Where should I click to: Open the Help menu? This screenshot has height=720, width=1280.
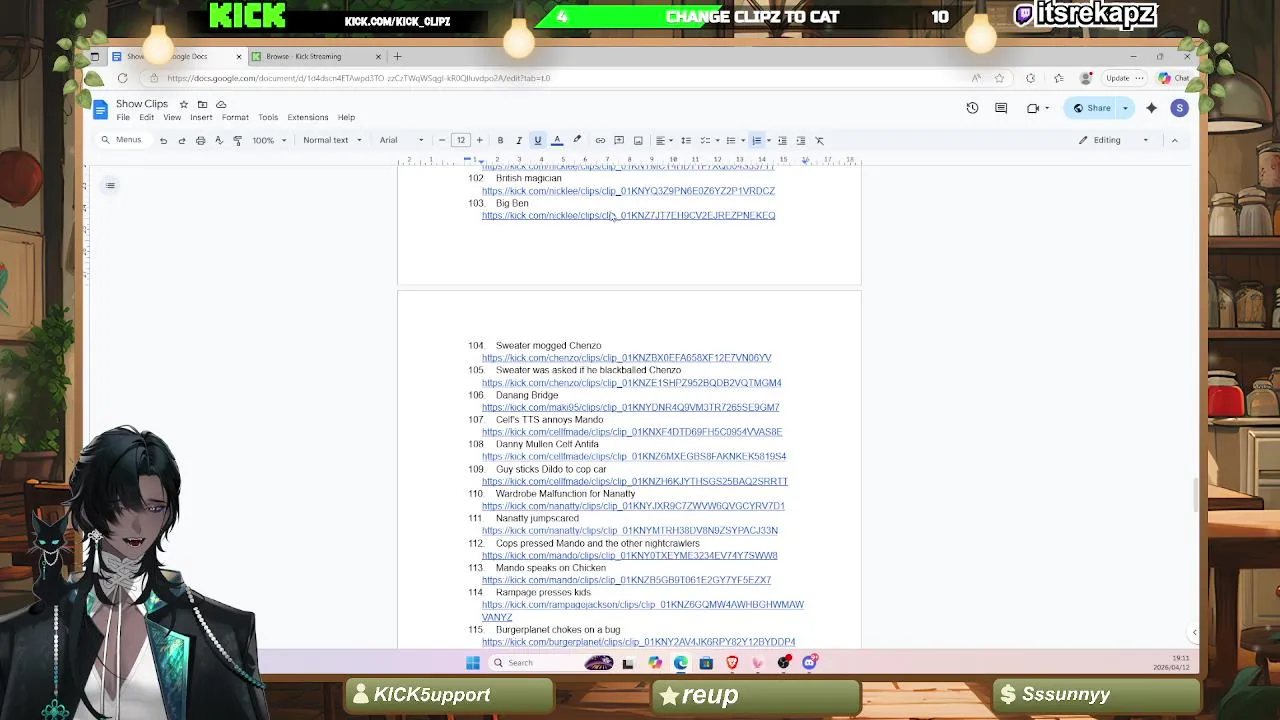[346, 117]
